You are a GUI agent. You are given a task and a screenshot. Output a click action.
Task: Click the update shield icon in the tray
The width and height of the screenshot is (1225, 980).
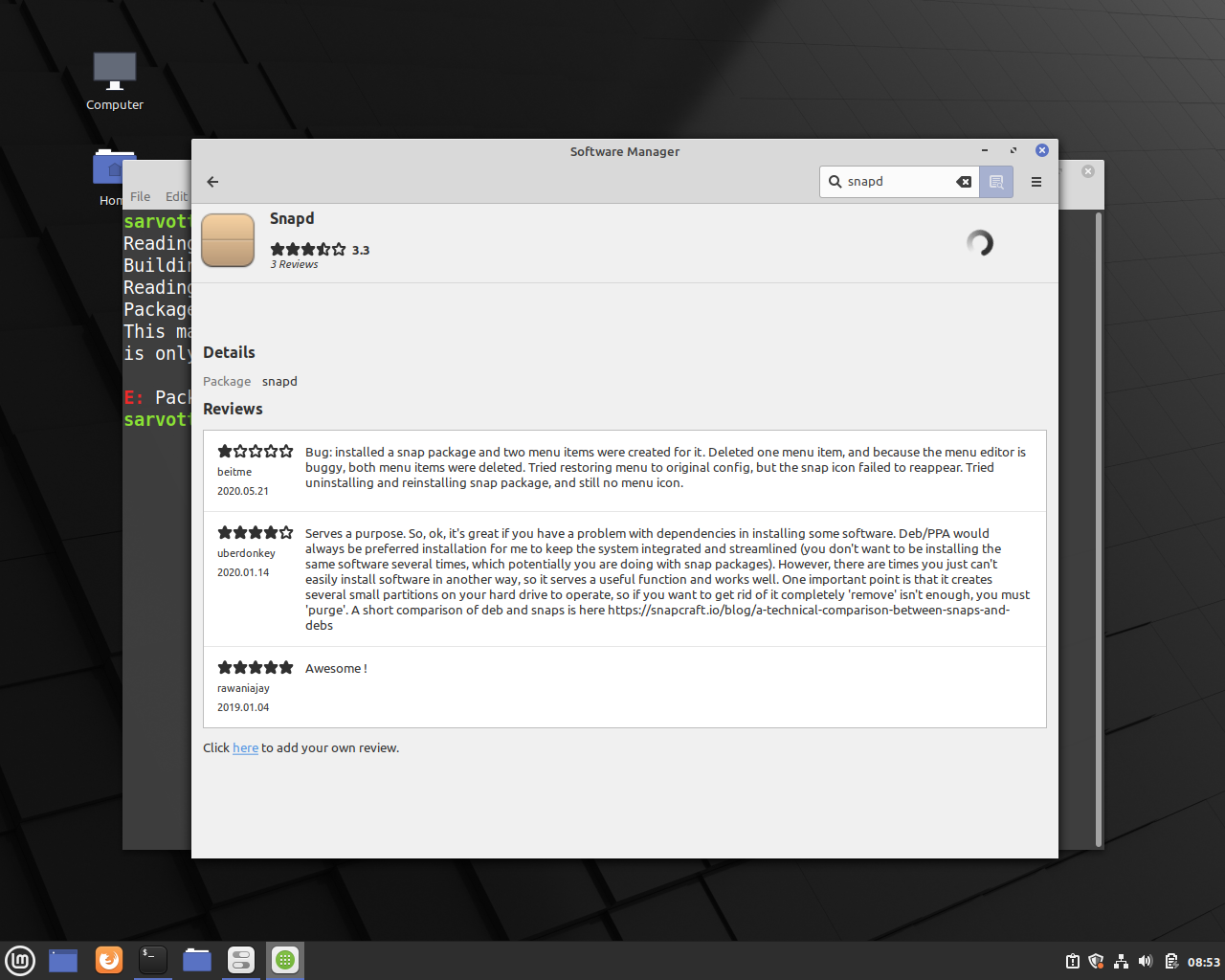pos(1095,961)
